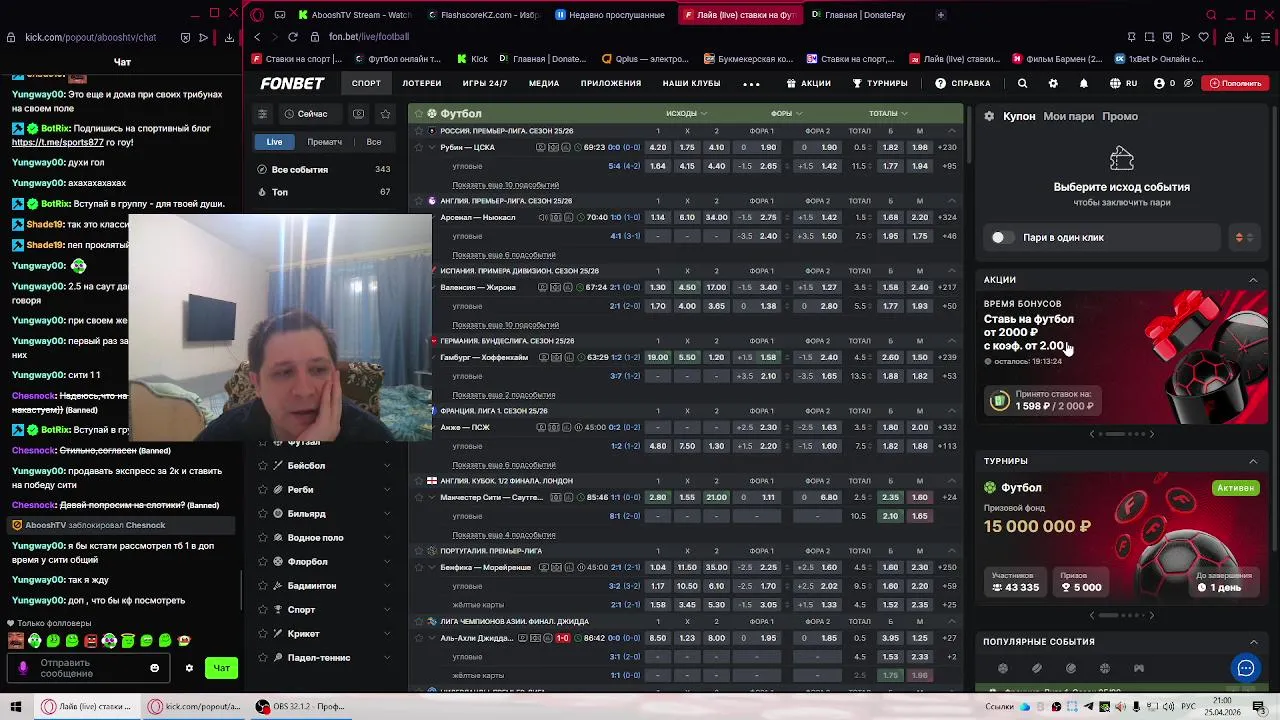Switch to OBS in the taskbar
This screenshot has height=720, width=1280.
[x=299, y=707]
